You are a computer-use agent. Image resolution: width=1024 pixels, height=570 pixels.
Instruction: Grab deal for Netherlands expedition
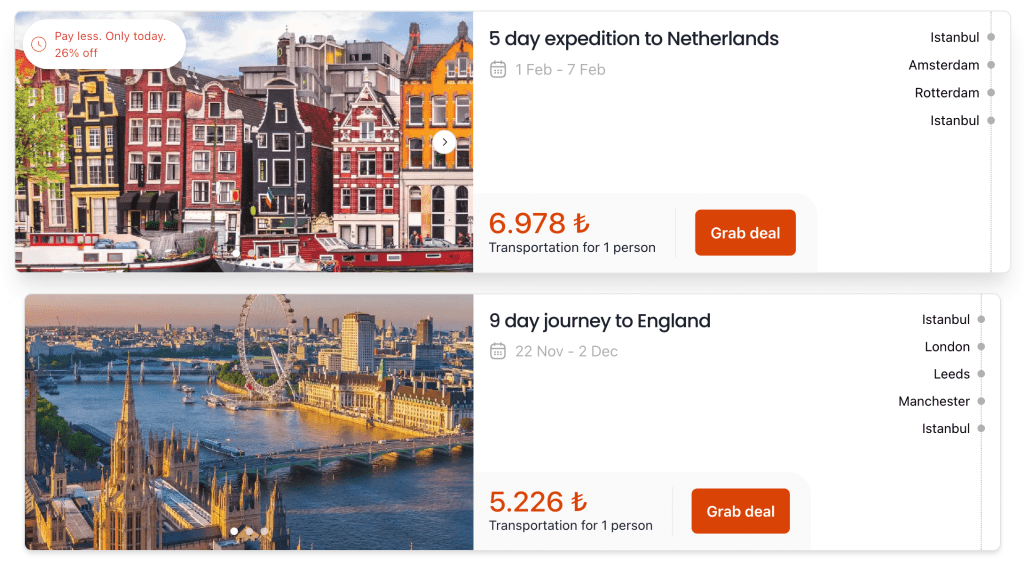(x=745, y=232)
